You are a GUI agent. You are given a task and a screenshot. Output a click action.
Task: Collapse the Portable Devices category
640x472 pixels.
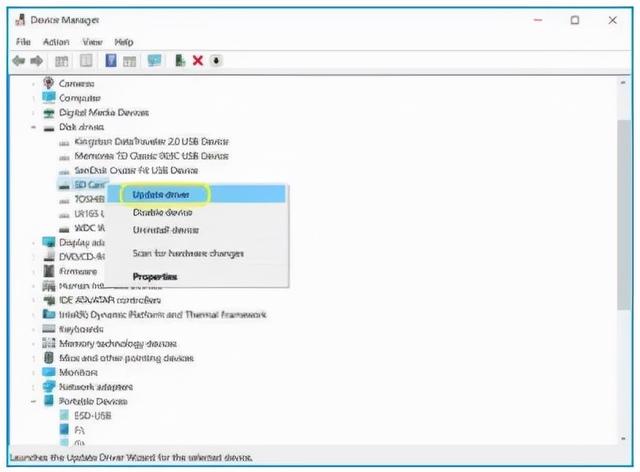33,402
